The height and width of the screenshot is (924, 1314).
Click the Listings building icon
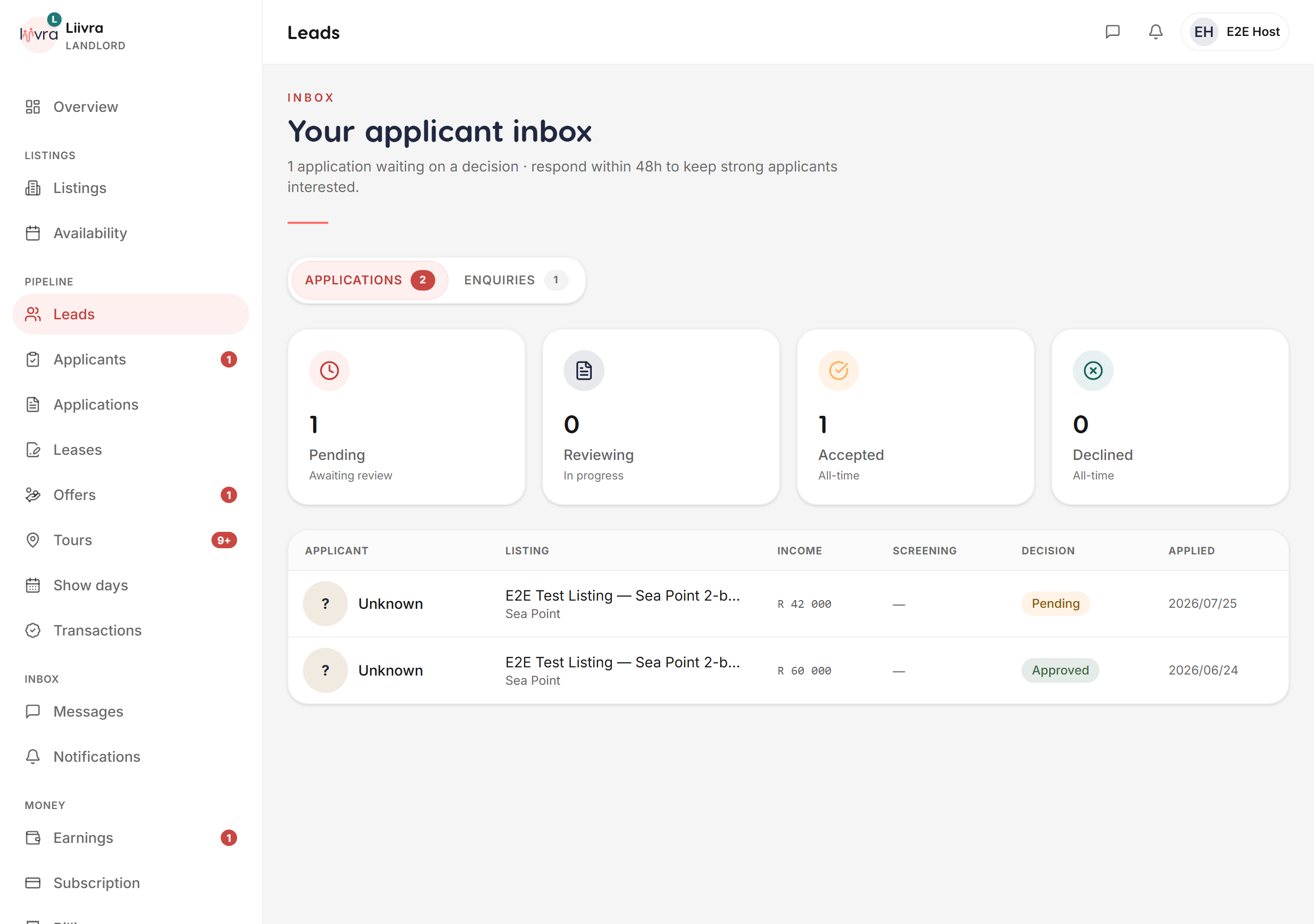33,188
